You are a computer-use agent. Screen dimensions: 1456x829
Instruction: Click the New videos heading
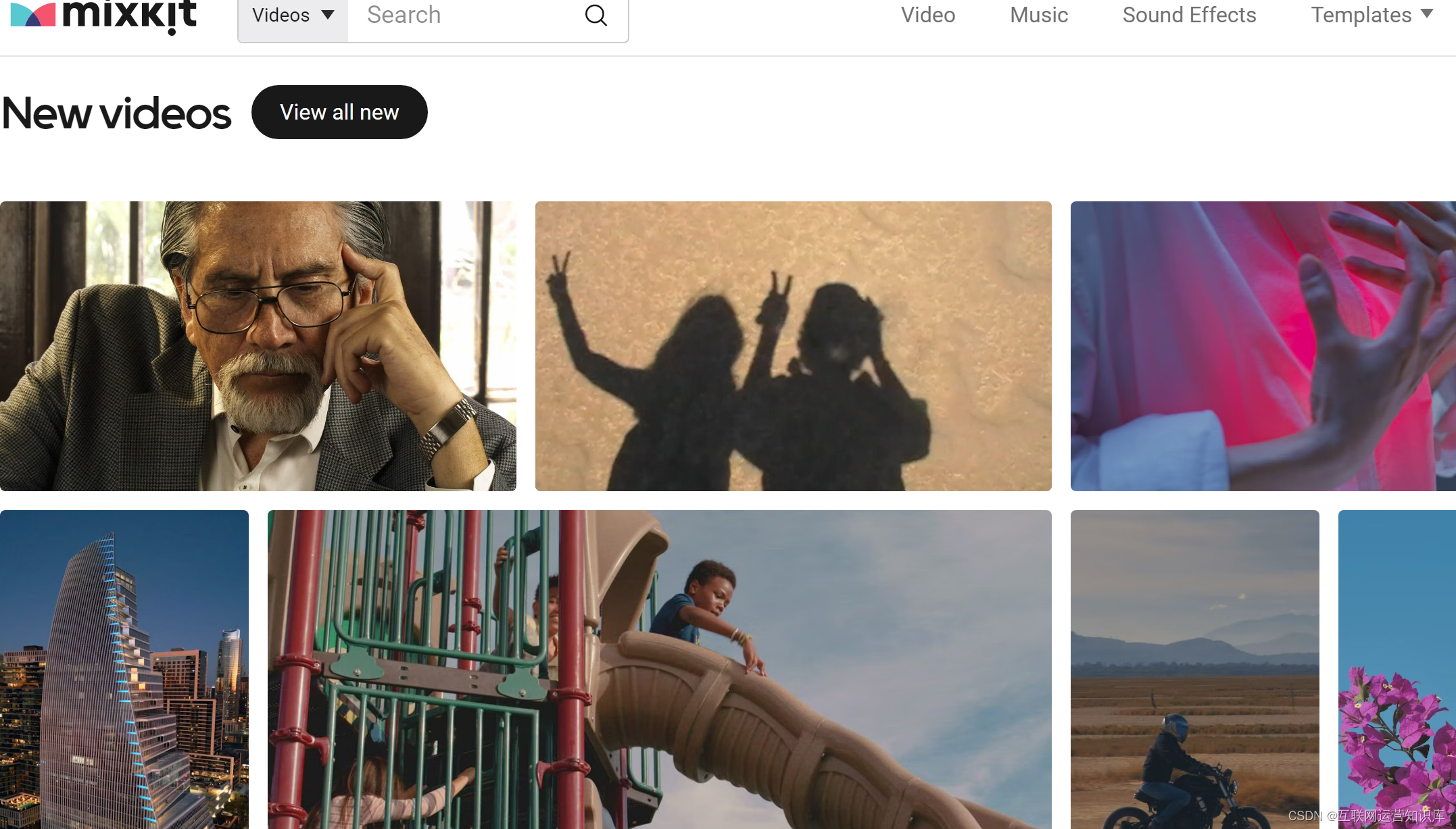pyautogui.click(x=116, y=113)
